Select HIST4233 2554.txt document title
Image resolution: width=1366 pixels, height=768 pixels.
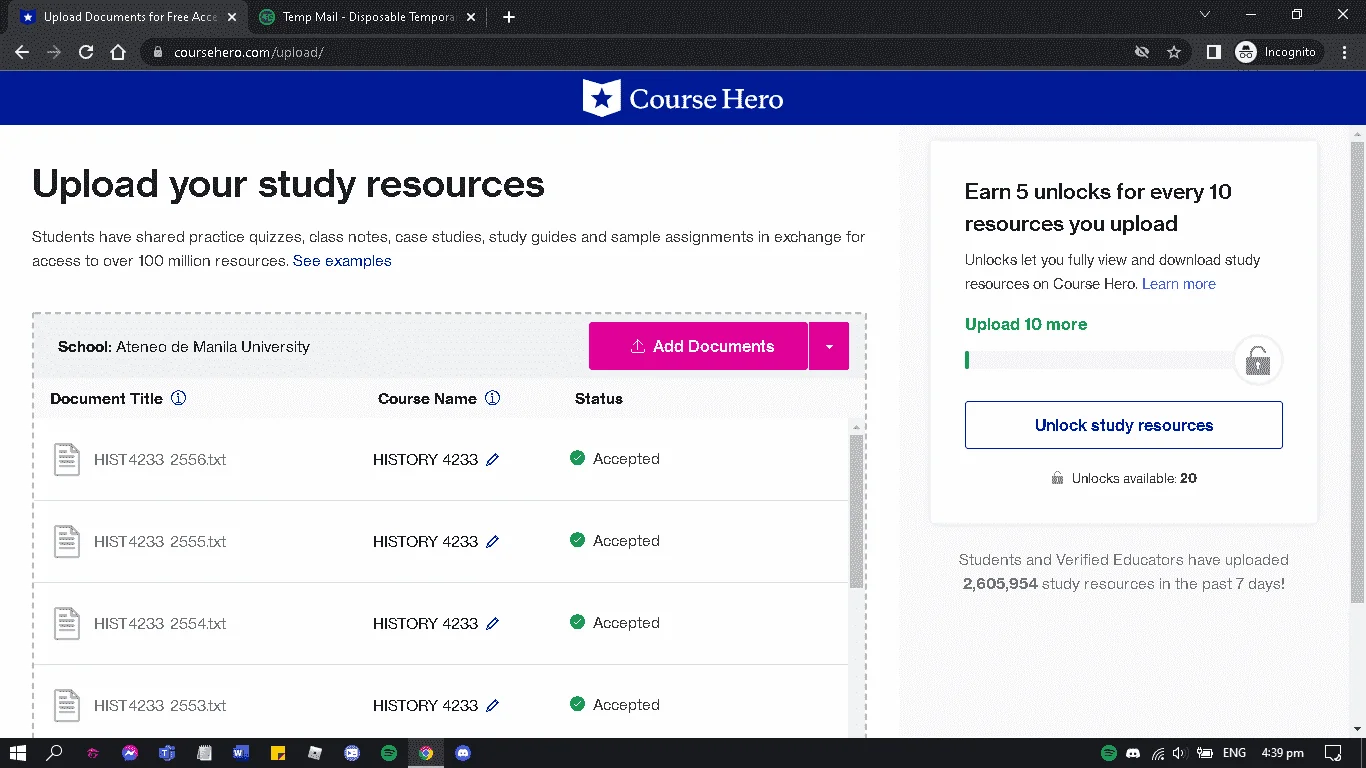(160, 624)
